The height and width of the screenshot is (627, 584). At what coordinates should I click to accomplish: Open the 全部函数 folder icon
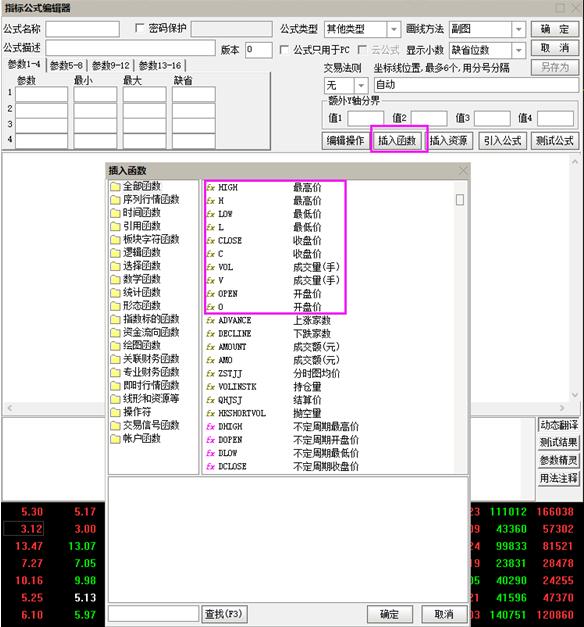pyautogui.click(x=116, y=186)
